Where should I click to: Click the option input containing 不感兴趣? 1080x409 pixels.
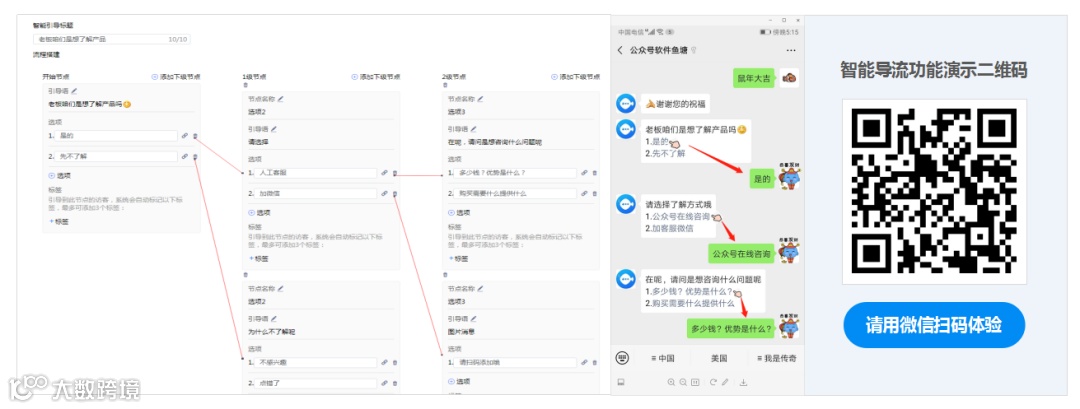point(315,363)
